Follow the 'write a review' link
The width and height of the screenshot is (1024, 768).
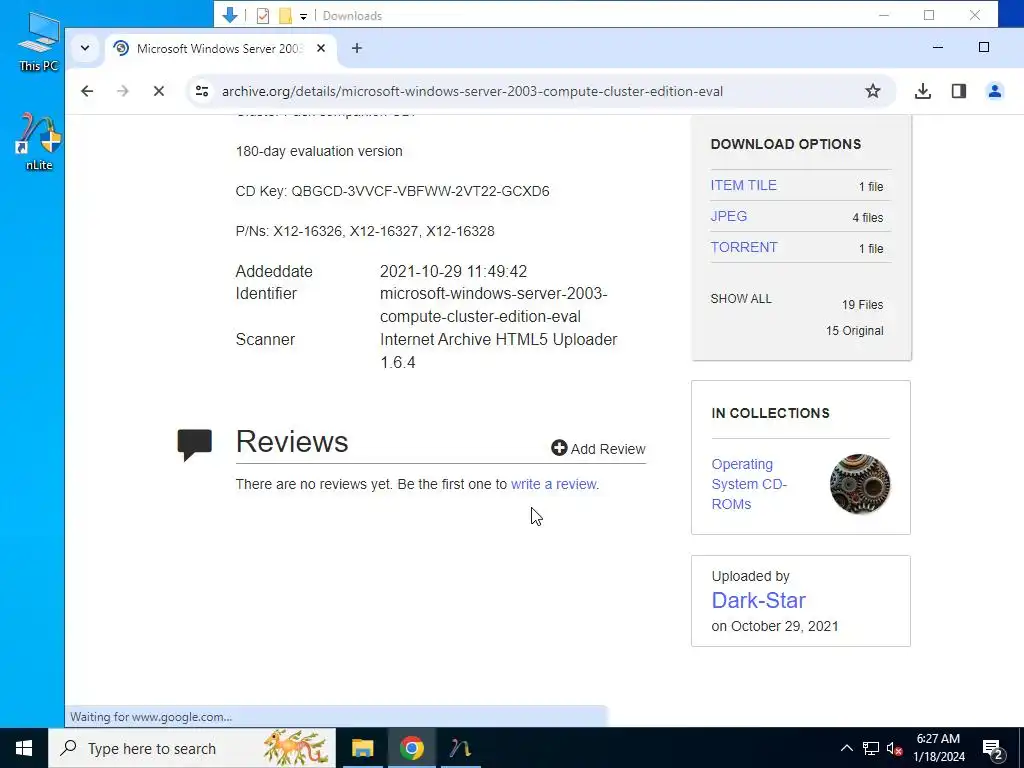554,485
